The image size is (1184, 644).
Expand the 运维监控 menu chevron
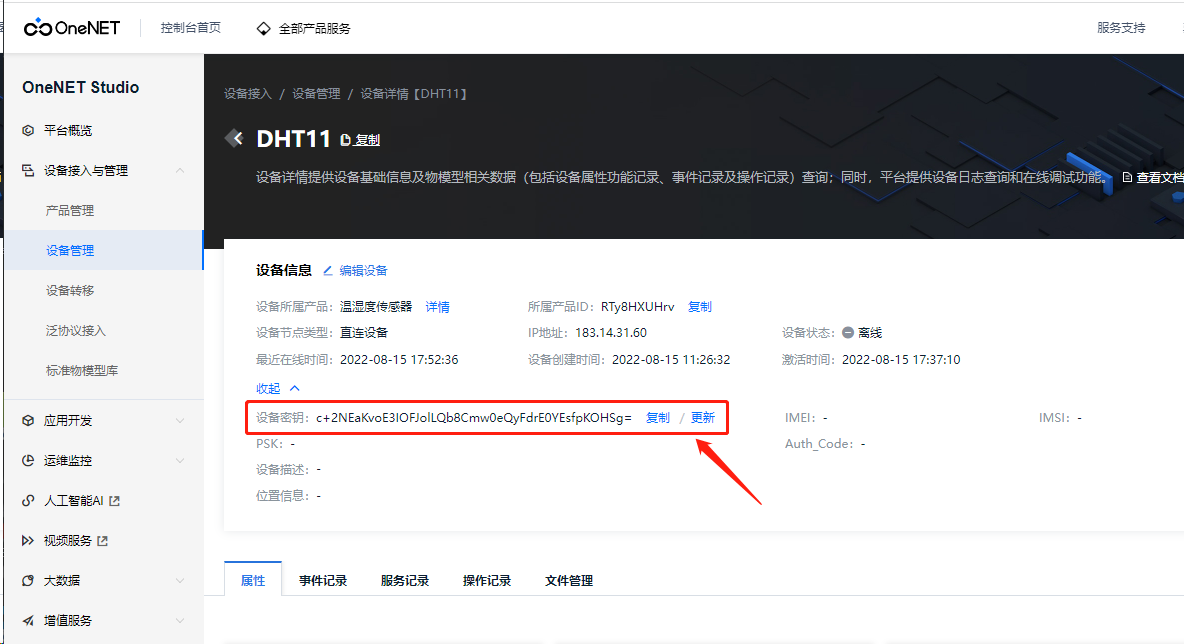point(180,461)
